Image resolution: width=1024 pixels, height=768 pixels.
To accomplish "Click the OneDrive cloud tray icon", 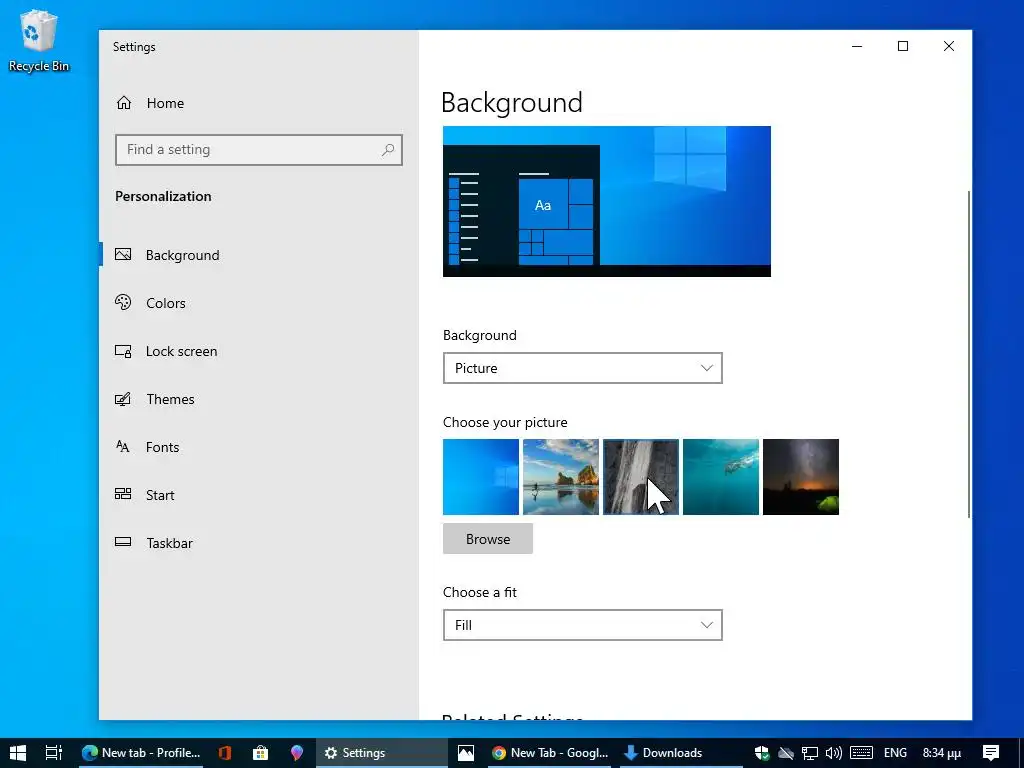I will click(786, 753).
